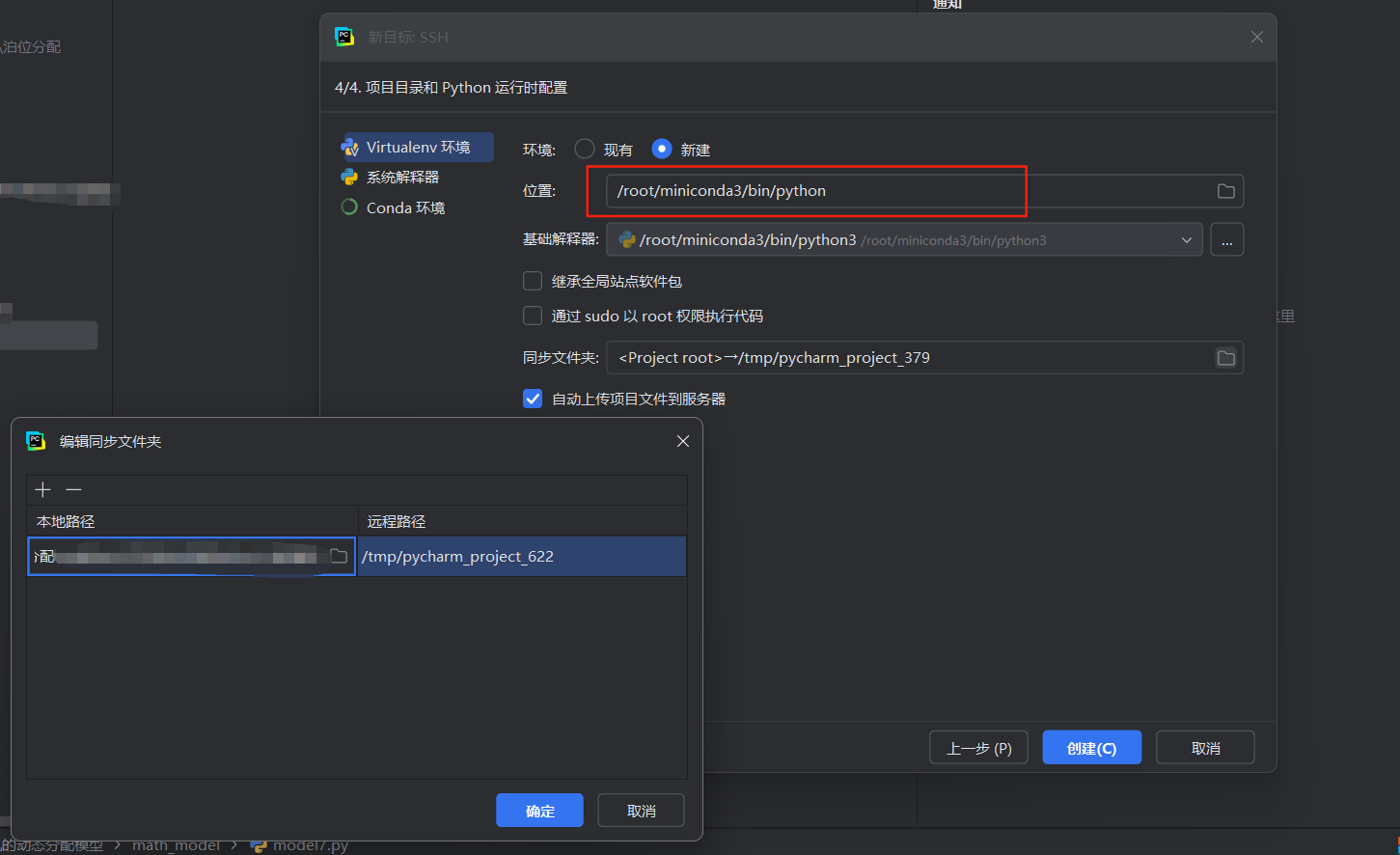Select the Virtualenv 环境 option in sidebar

[417, 148]
